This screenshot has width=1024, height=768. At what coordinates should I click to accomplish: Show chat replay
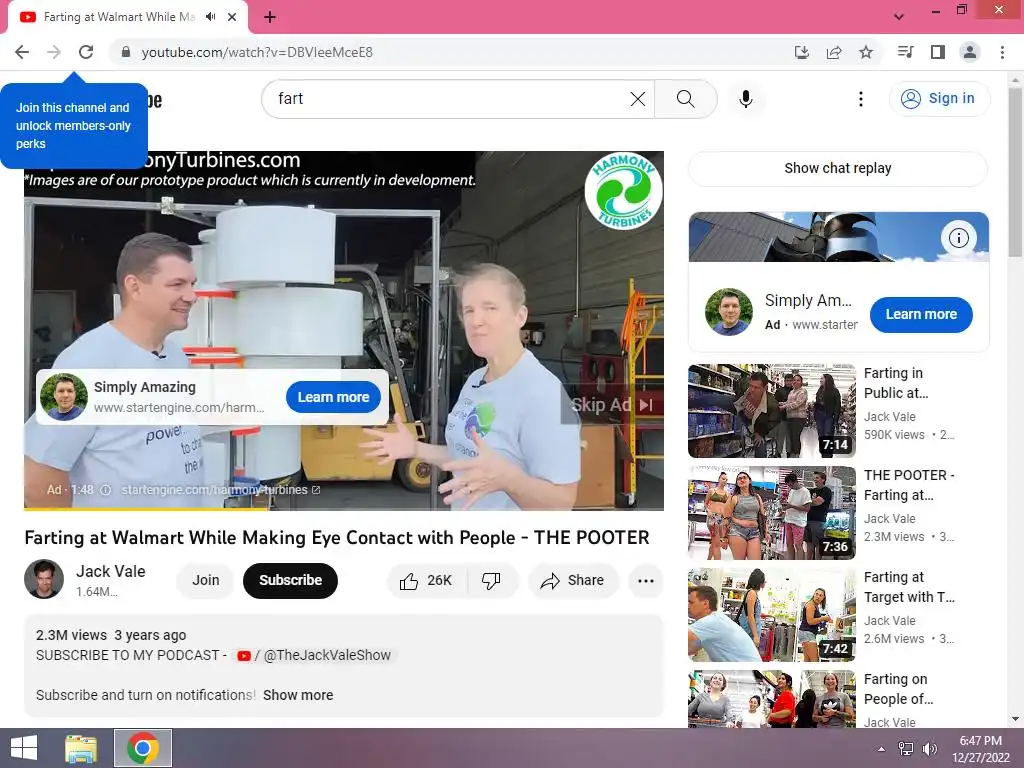point(838,168)
